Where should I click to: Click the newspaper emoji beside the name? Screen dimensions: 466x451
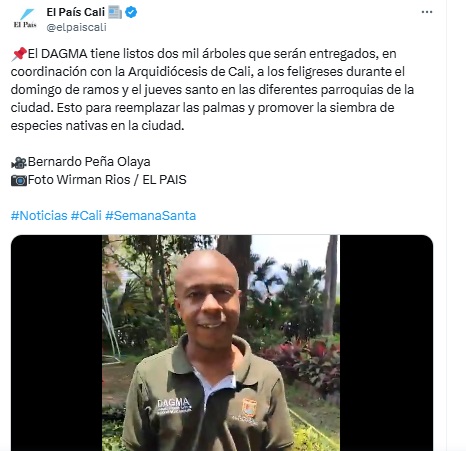115,13
